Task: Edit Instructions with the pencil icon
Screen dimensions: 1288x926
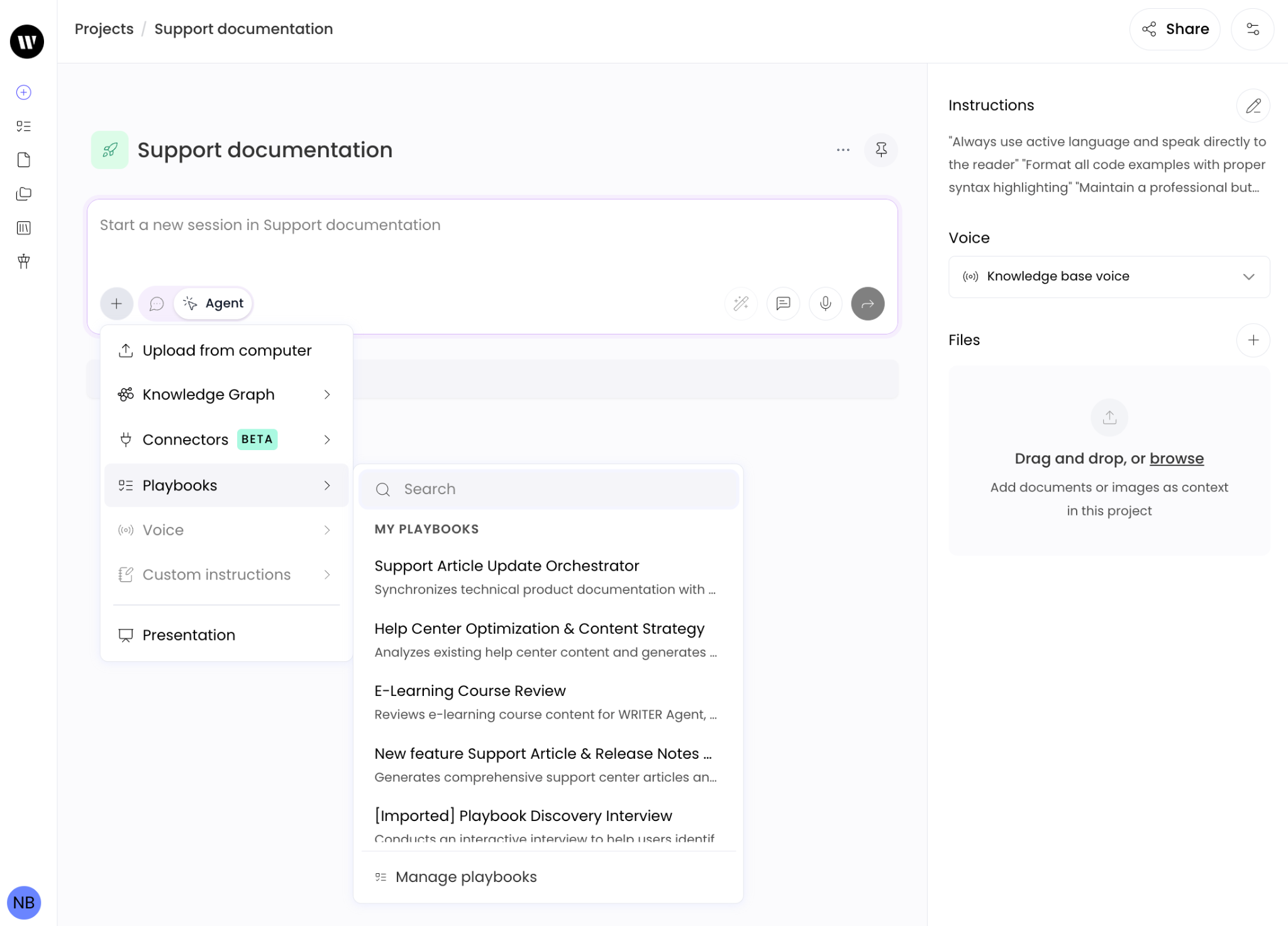Action: [1252, 106]
